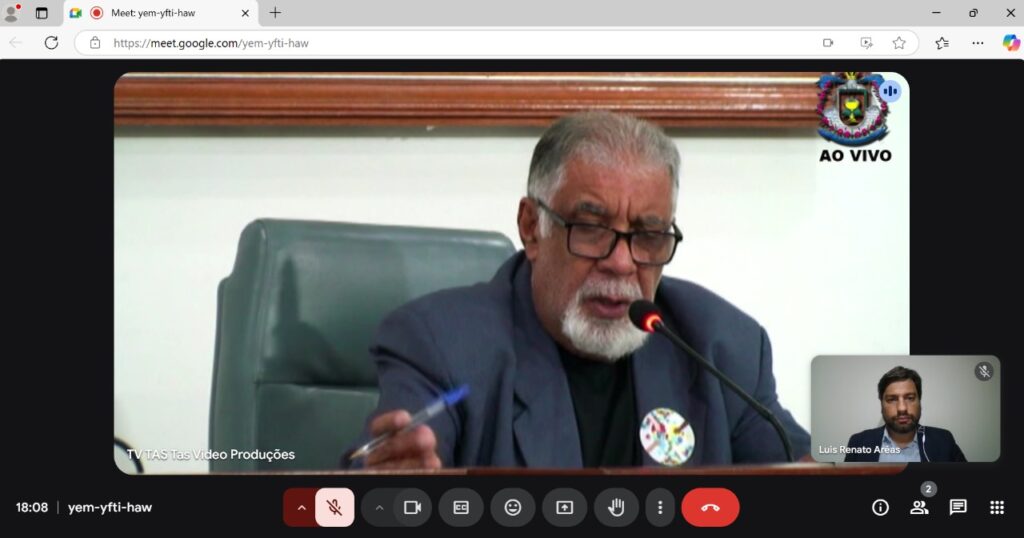The height and width of the screenshot is (538, 1024).
Task: Open meeting details info icon
Action: point(880,507)
